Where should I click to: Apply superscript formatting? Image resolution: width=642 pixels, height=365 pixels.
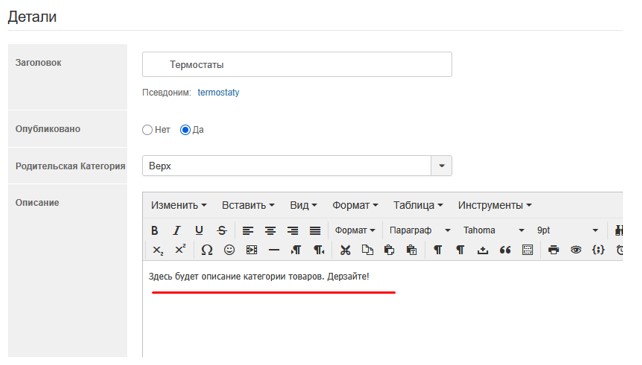click(180, 249)
